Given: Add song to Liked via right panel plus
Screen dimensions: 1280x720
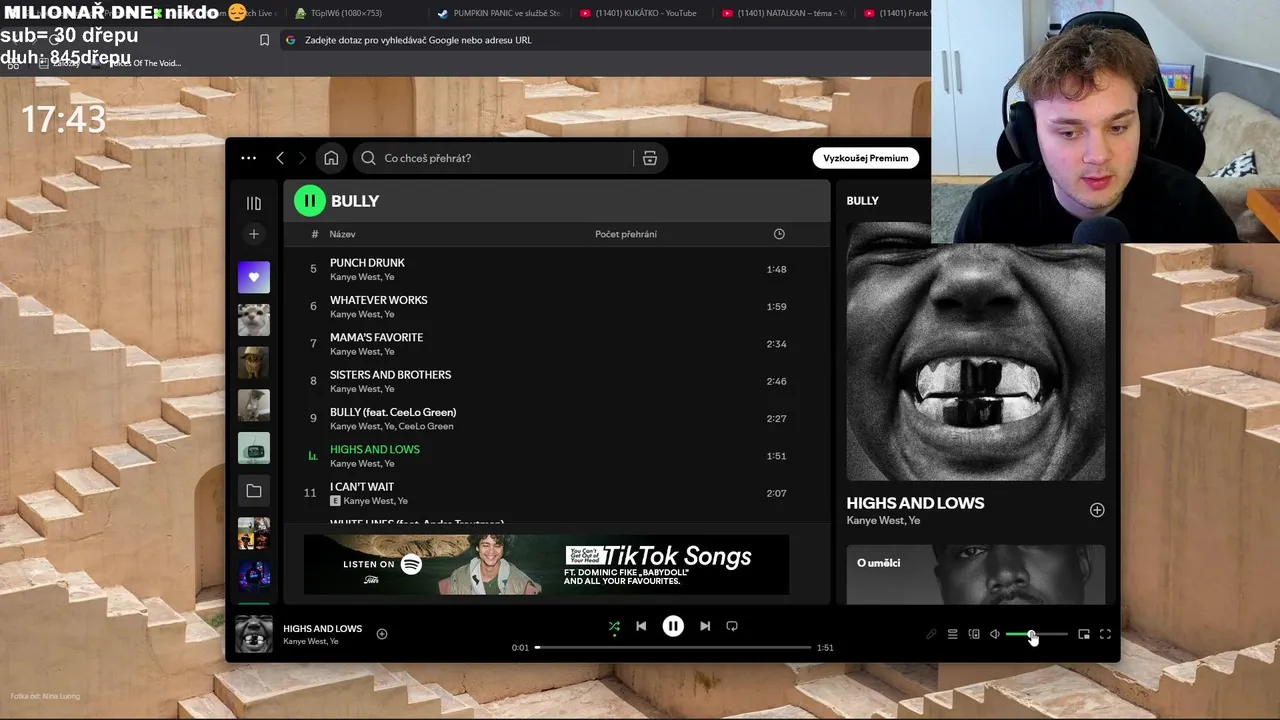Looking at the screenshot, I should (x=1097, y=510).
